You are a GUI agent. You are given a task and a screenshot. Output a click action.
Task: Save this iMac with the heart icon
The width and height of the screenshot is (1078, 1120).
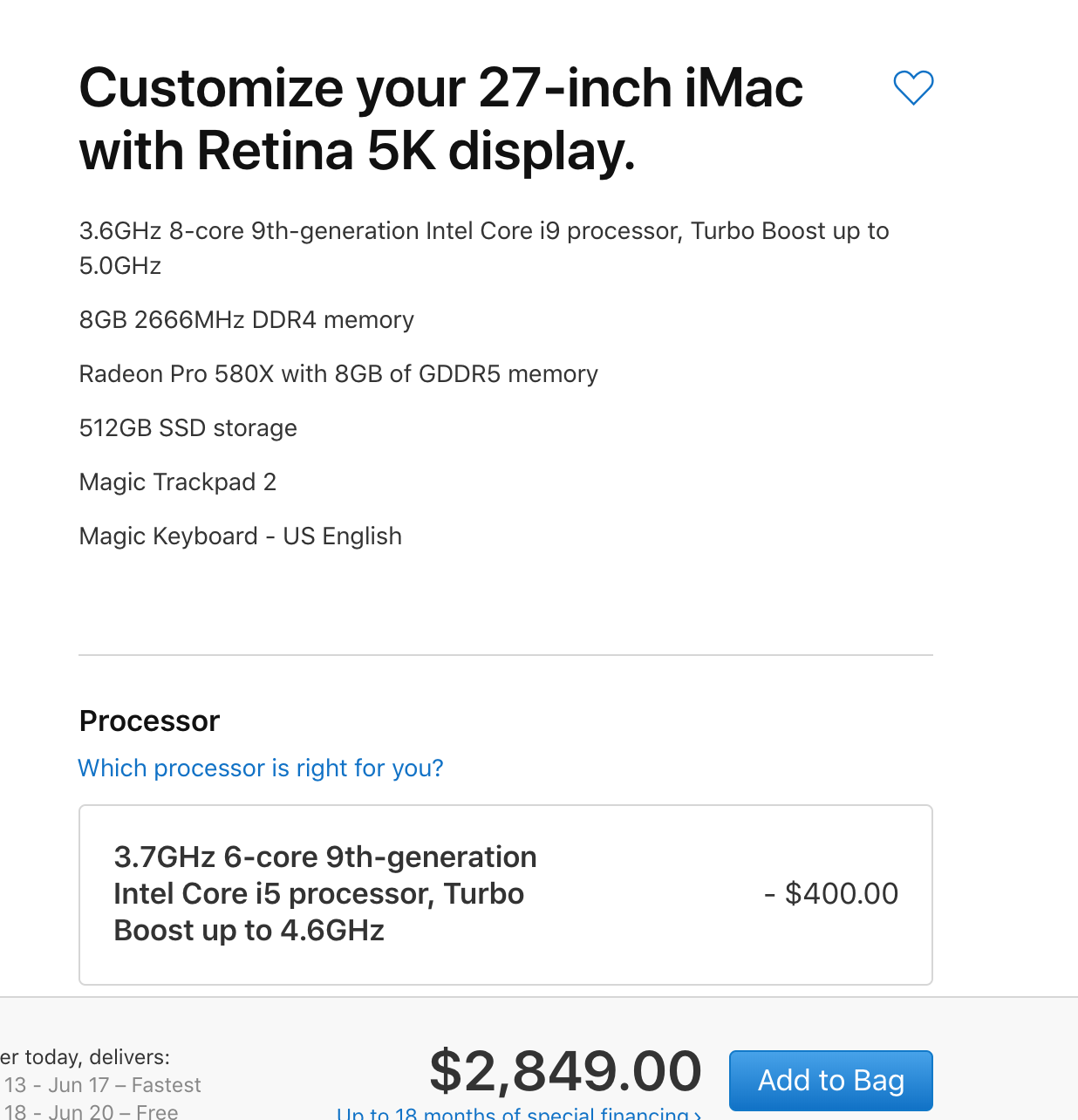click(x=913, y=88)
